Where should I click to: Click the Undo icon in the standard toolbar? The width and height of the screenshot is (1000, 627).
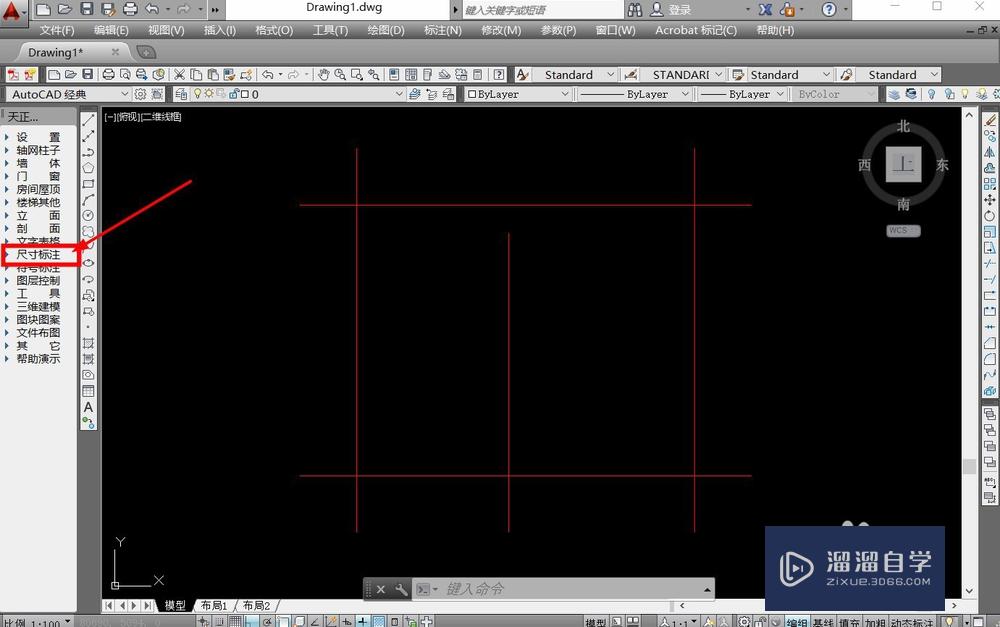click(266, 74)
